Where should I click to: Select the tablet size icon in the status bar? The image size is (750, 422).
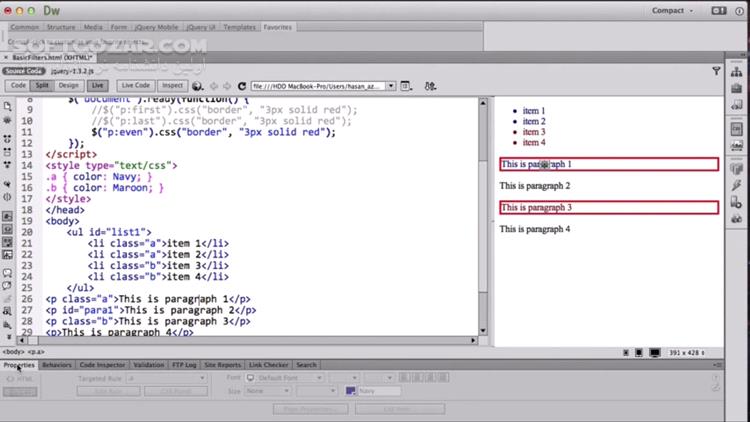639,353
